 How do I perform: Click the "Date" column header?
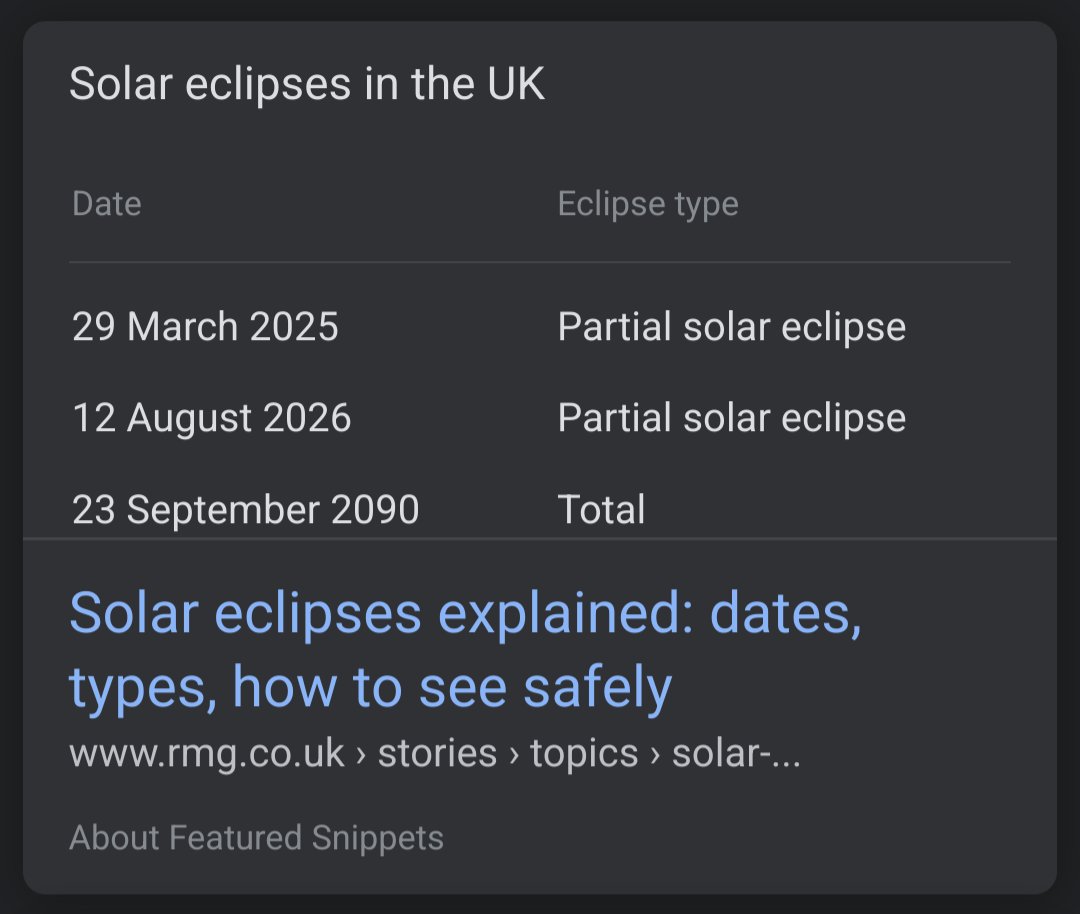tap(107, 204)
